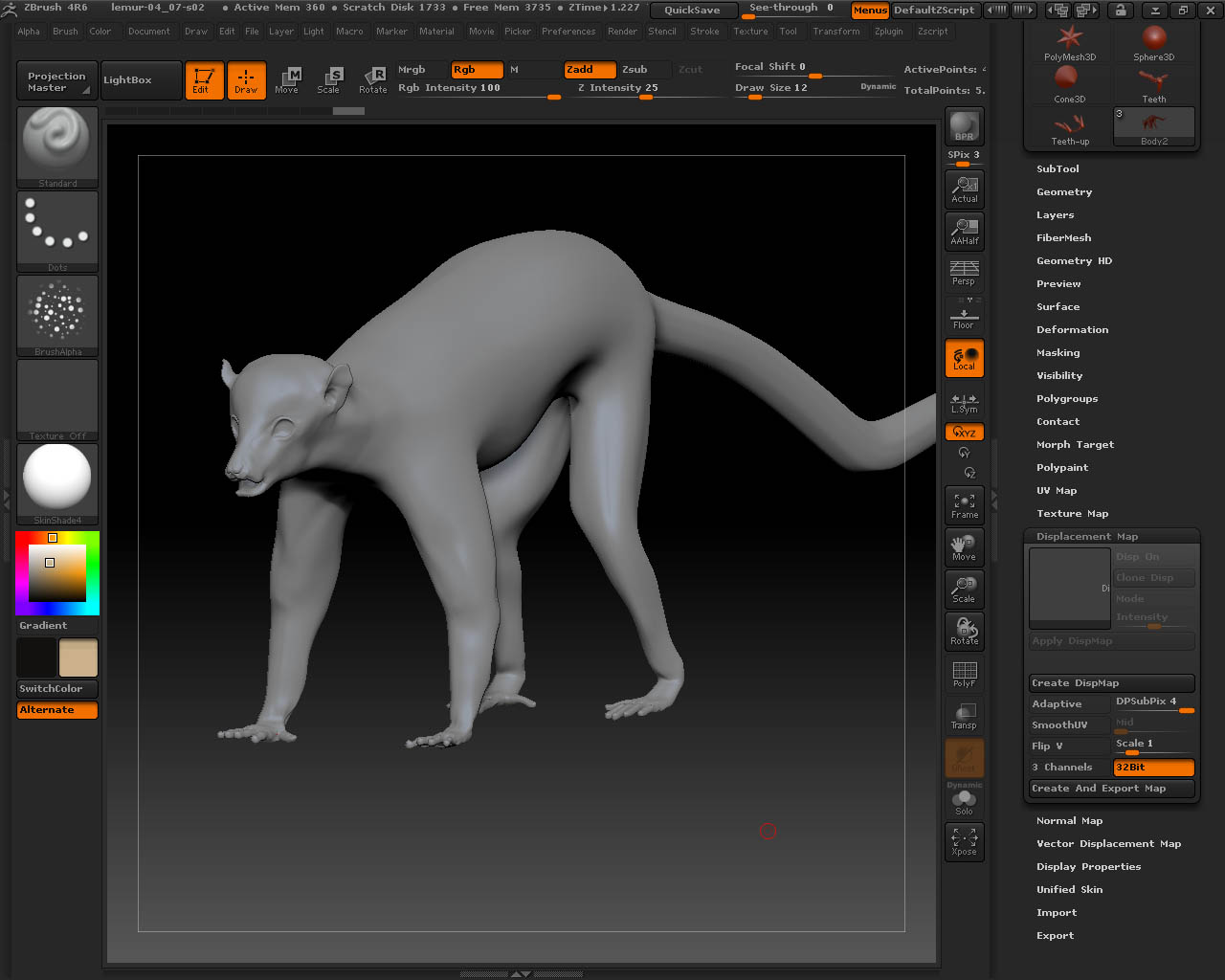The height and width of the screenshot is (980, 1225).
Task: Click the BPR render icon
Action: pyautogui.click(x=964, y=125)
